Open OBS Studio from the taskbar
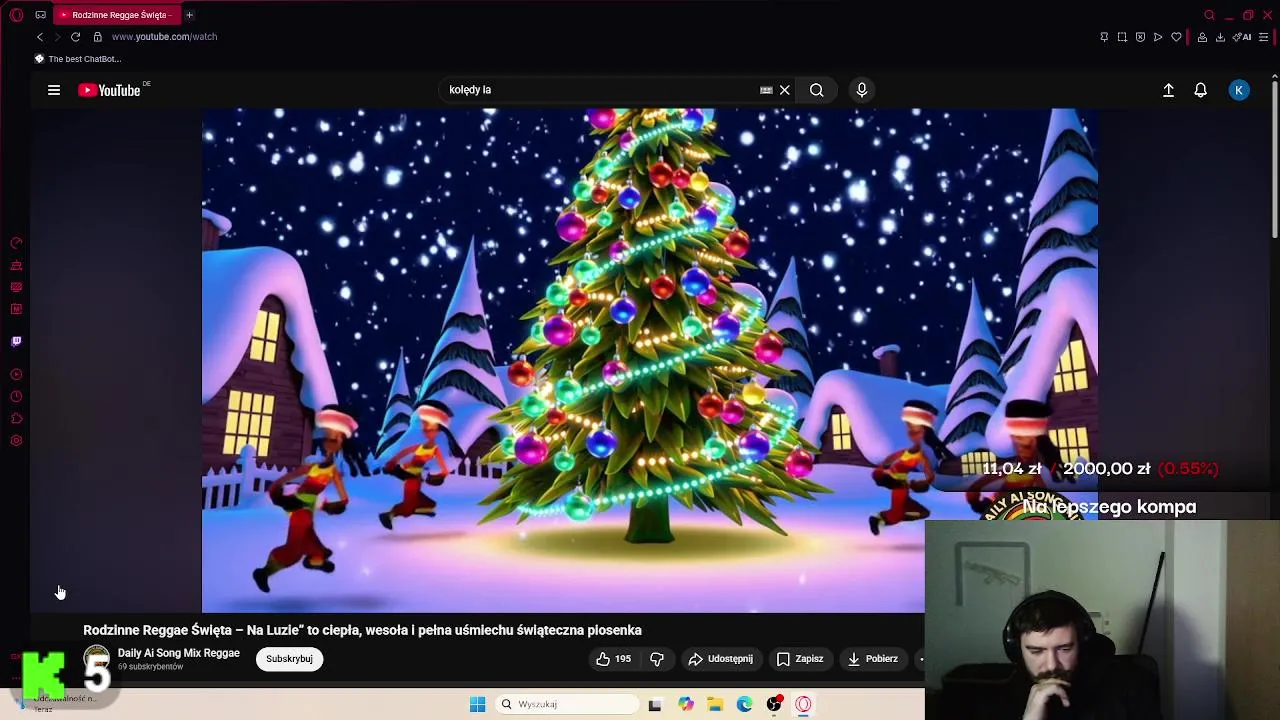Screen dimensions: 1280x720 [774, 705]
